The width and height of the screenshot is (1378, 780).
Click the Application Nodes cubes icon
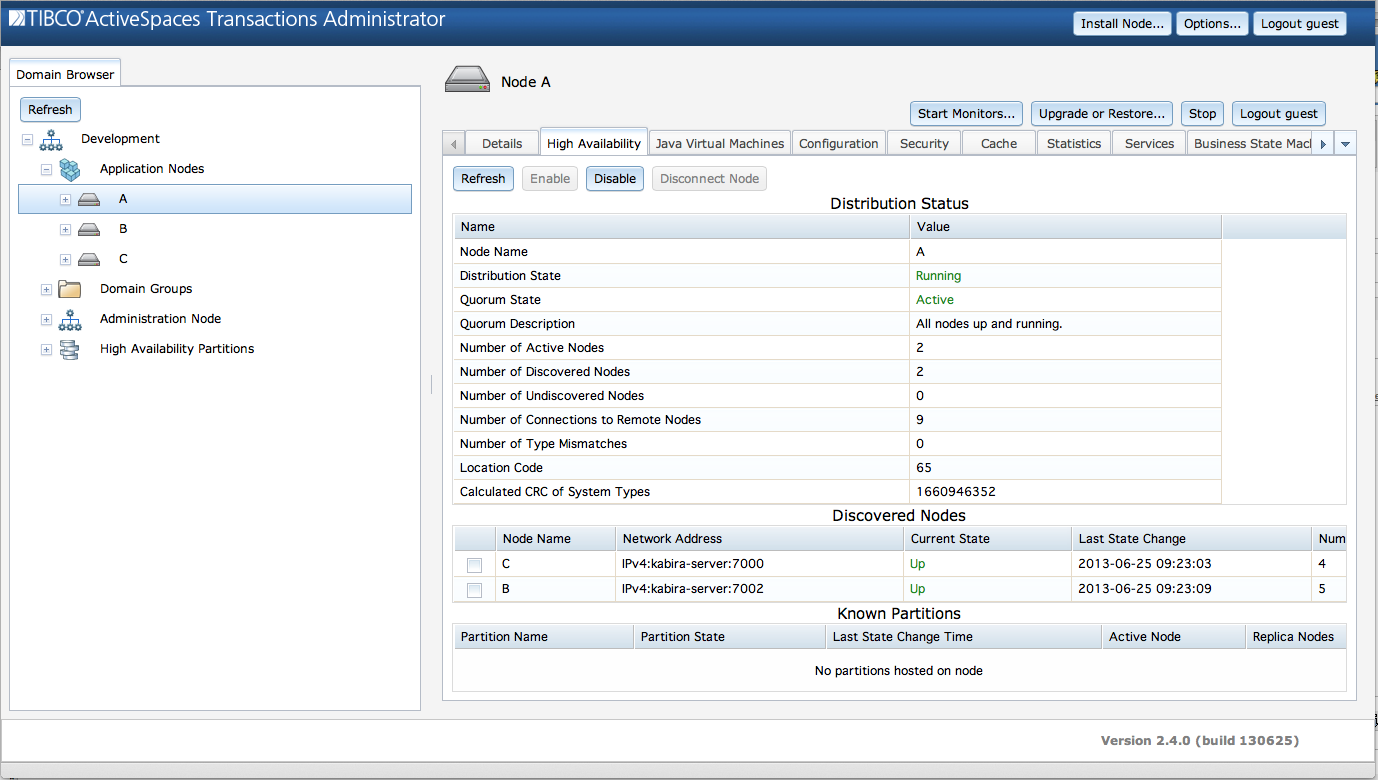(70, 169)
